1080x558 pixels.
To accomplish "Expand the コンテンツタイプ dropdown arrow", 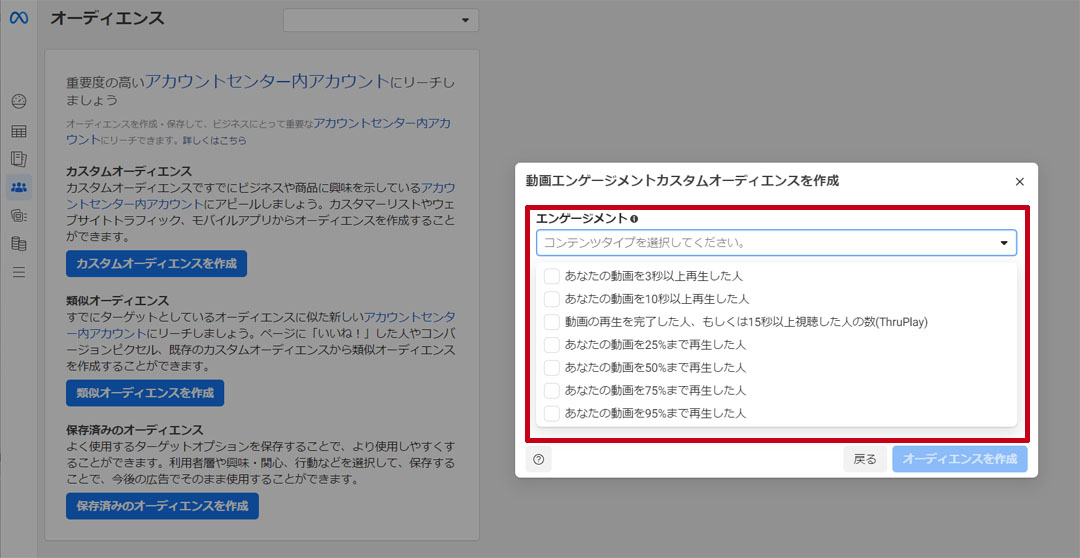I will (x=1003, y=243).
